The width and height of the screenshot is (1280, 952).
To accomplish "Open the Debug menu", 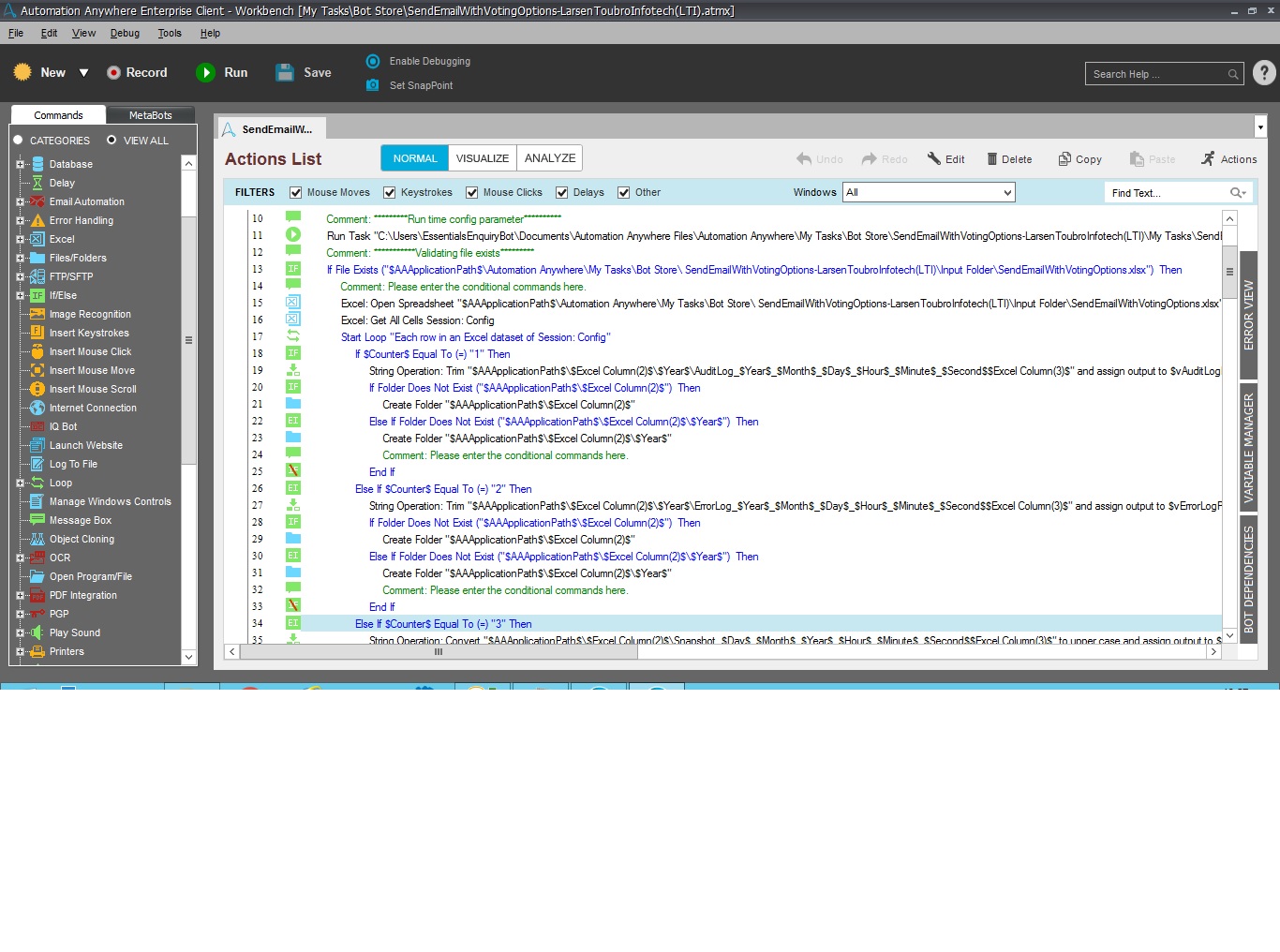I will coord(125,33).
